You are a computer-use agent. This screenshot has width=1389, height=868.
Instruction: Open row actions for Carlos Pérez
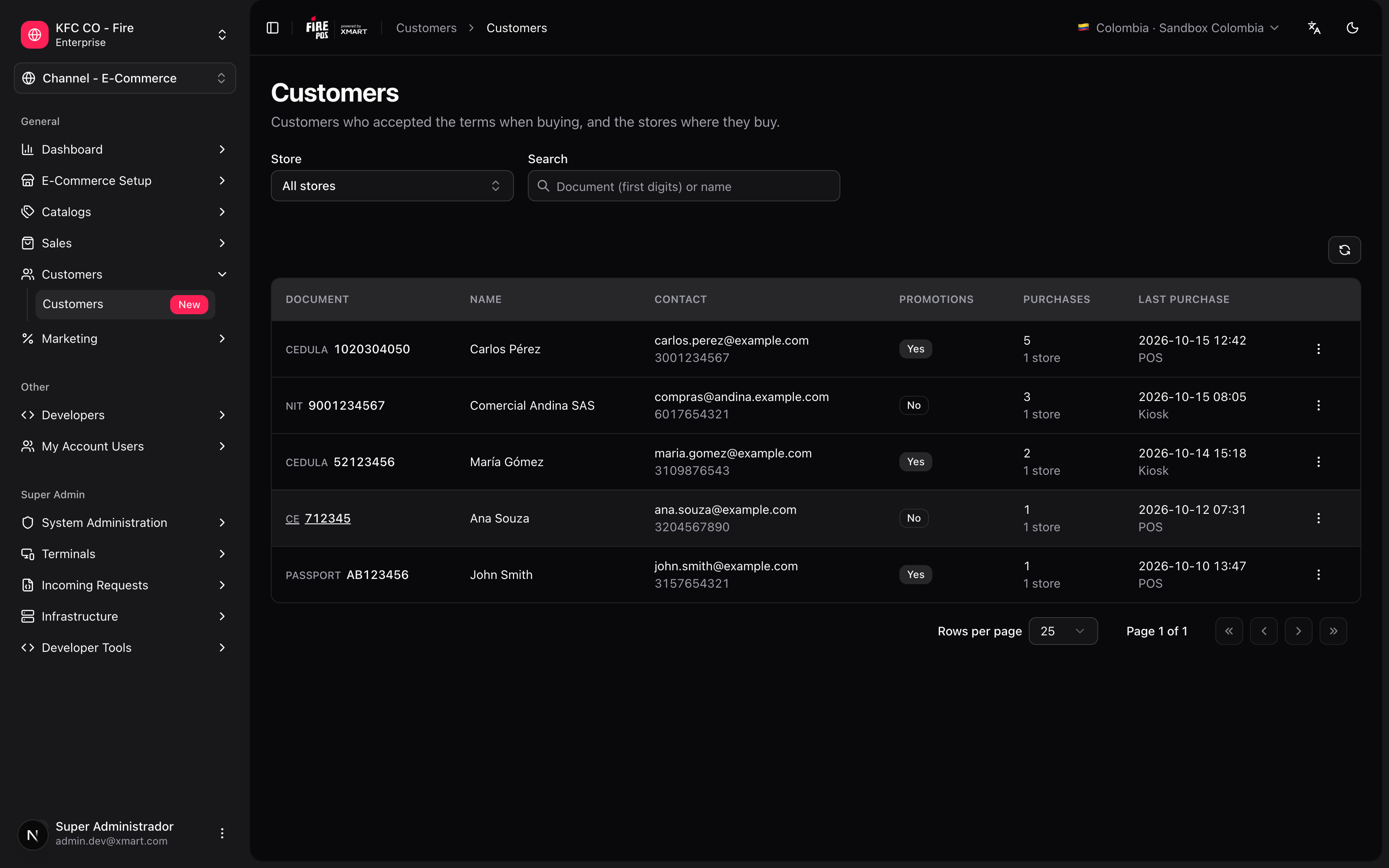click(x=1318, y=349)
